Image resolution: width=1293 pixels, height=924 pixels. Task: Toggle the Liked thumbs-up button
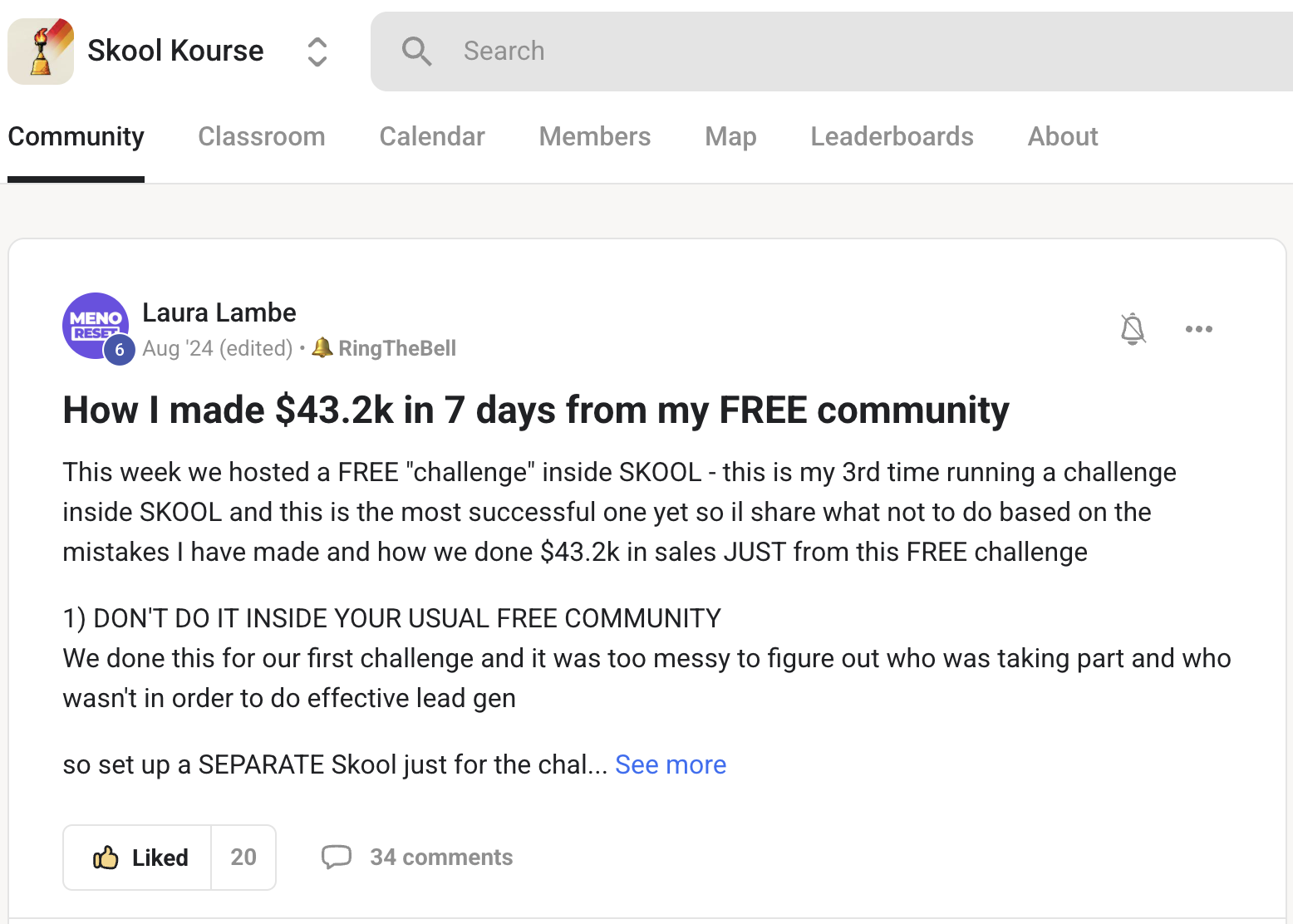point(138,858)
